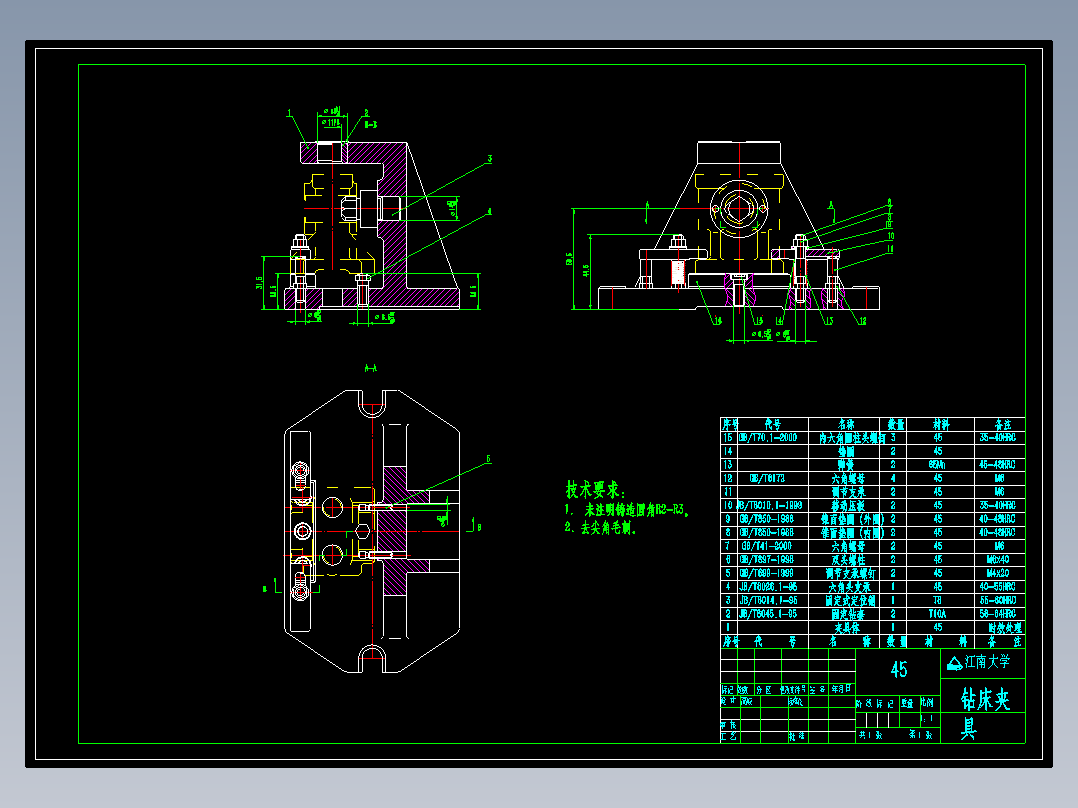The width and height of the screenshot is (1078, 808).
Task: Select the 共1张 sheet count text
Action: (x=870, y=735)
